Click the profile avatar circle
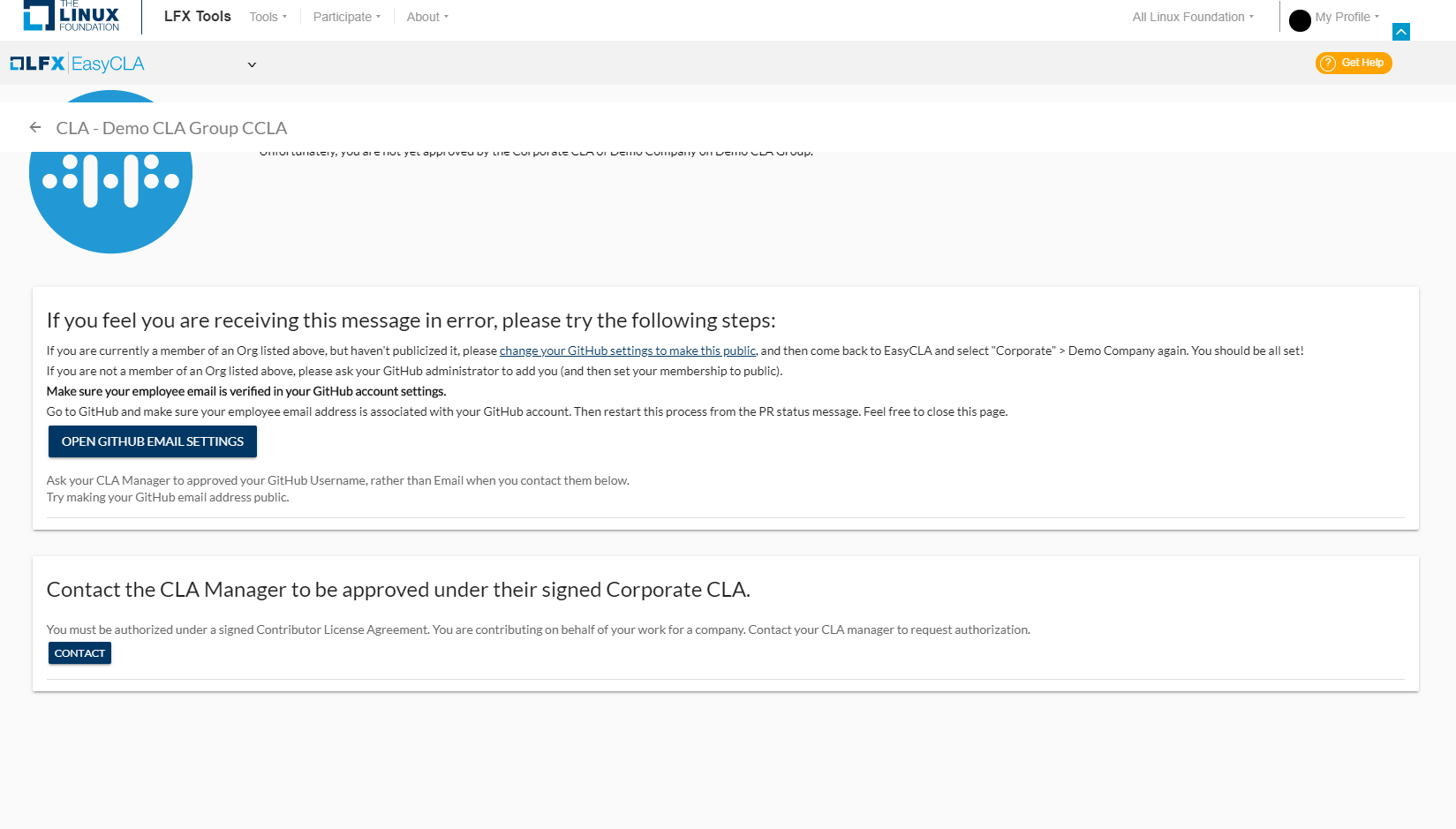Viewport: 1456px width, 829px height. pyautogui.click(x=1300, y=20)
